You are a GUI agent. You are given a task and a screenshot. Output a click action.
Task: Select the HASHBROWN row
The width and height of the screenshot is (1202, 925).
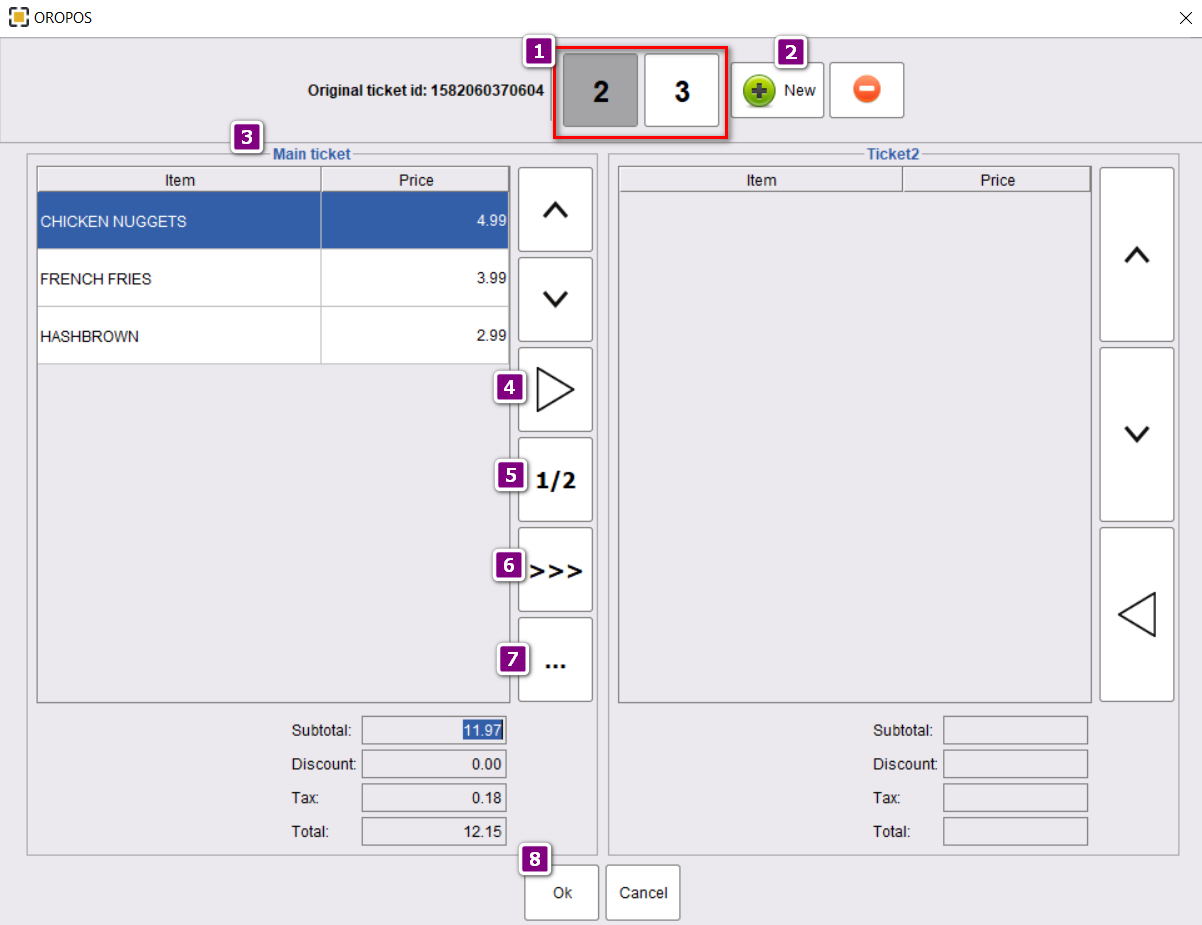coord(273,336)
